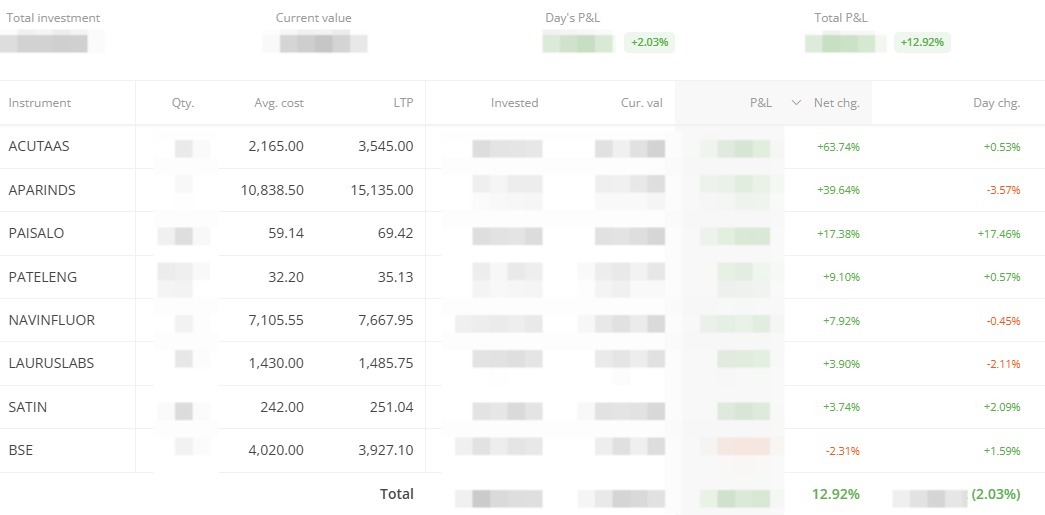Click APARINDS net change +39.64%

[x=838, y=191]
